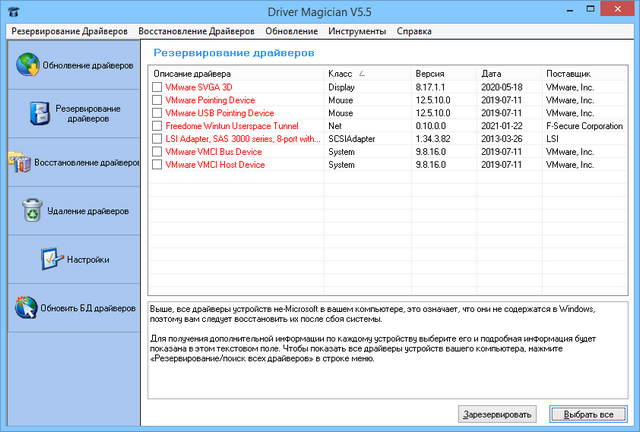Tick the VMware SVGA 3D checkbox

pos(157,87)
